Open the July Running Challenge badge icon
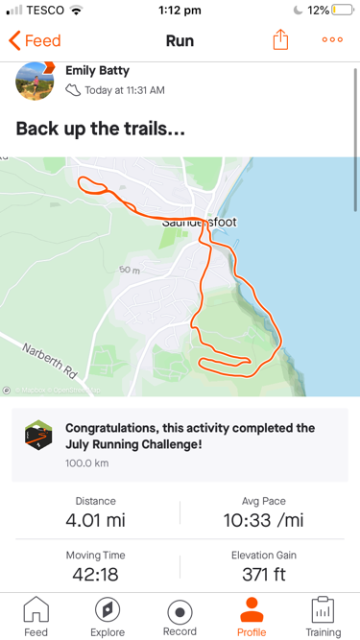The height and width of the screenshot is (640, 360). [38, 435]
